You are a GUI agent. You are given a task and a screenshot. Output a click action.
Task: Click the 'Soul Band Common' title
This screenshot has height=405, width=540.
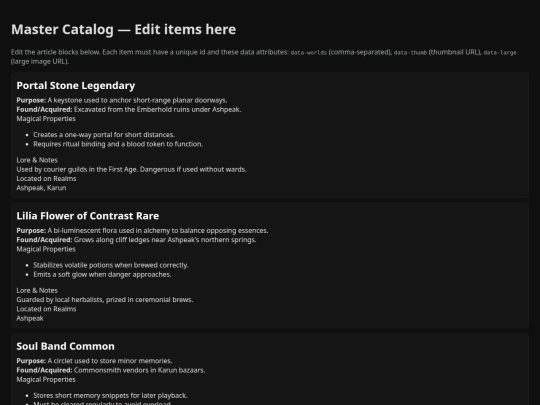(65, 346)
